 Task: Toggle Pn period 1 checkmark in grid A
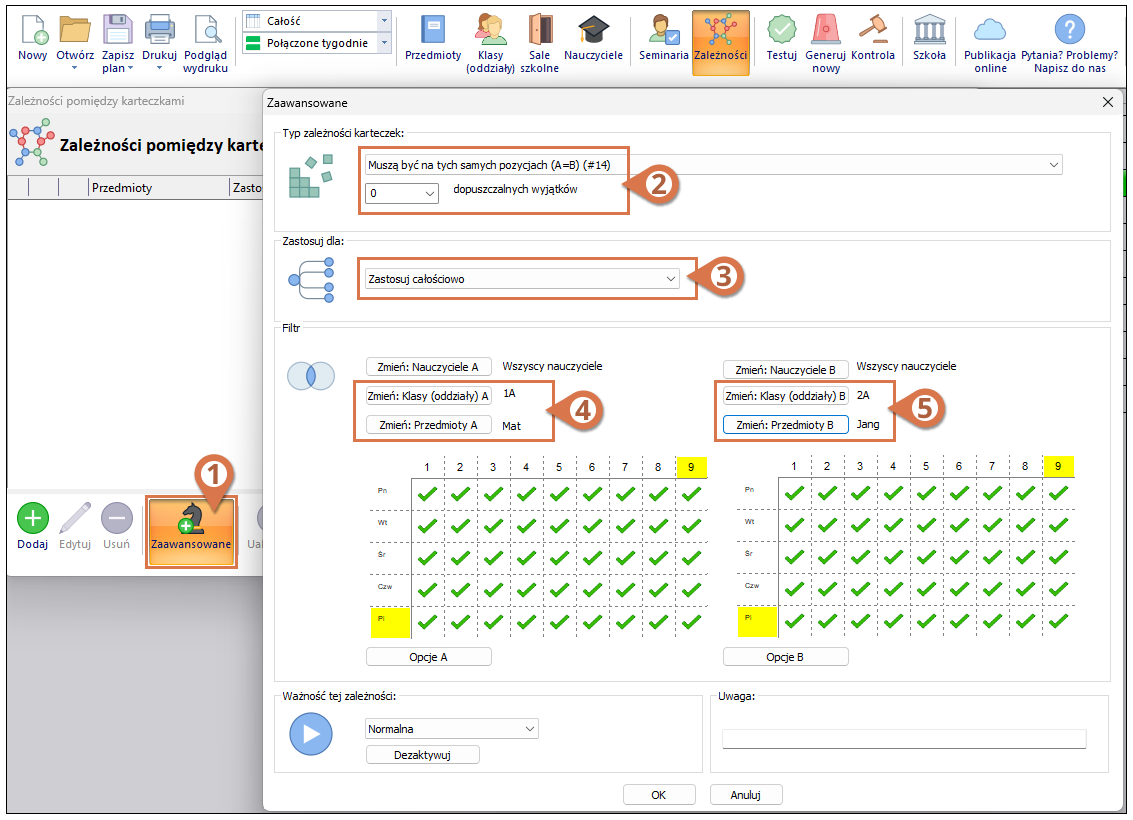[427, 493]
